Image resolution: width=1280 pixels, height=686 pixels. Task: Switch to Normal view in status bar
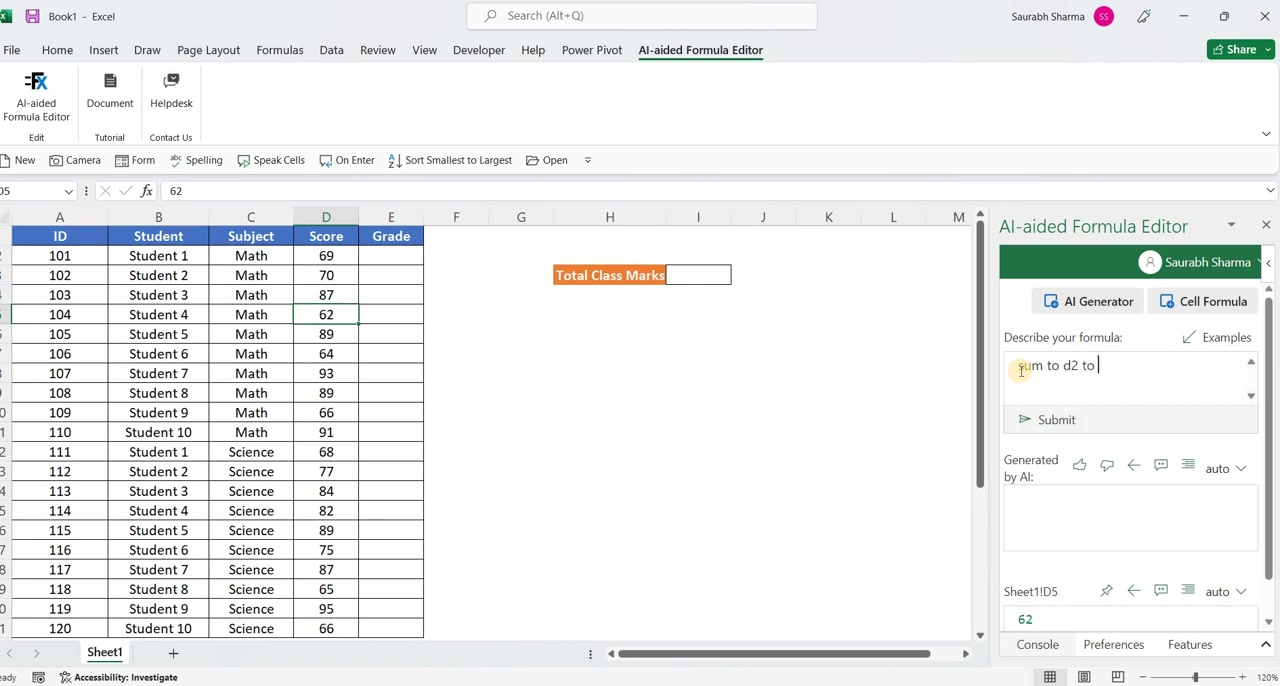(1050, 677)
